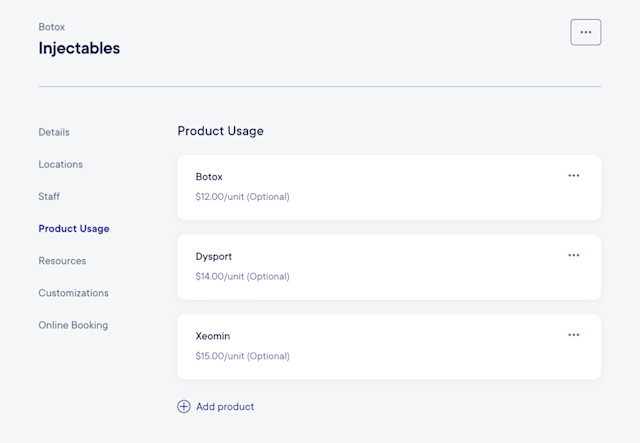Open the Dysport product more options
Screen dimensions: 640x443
573,255
